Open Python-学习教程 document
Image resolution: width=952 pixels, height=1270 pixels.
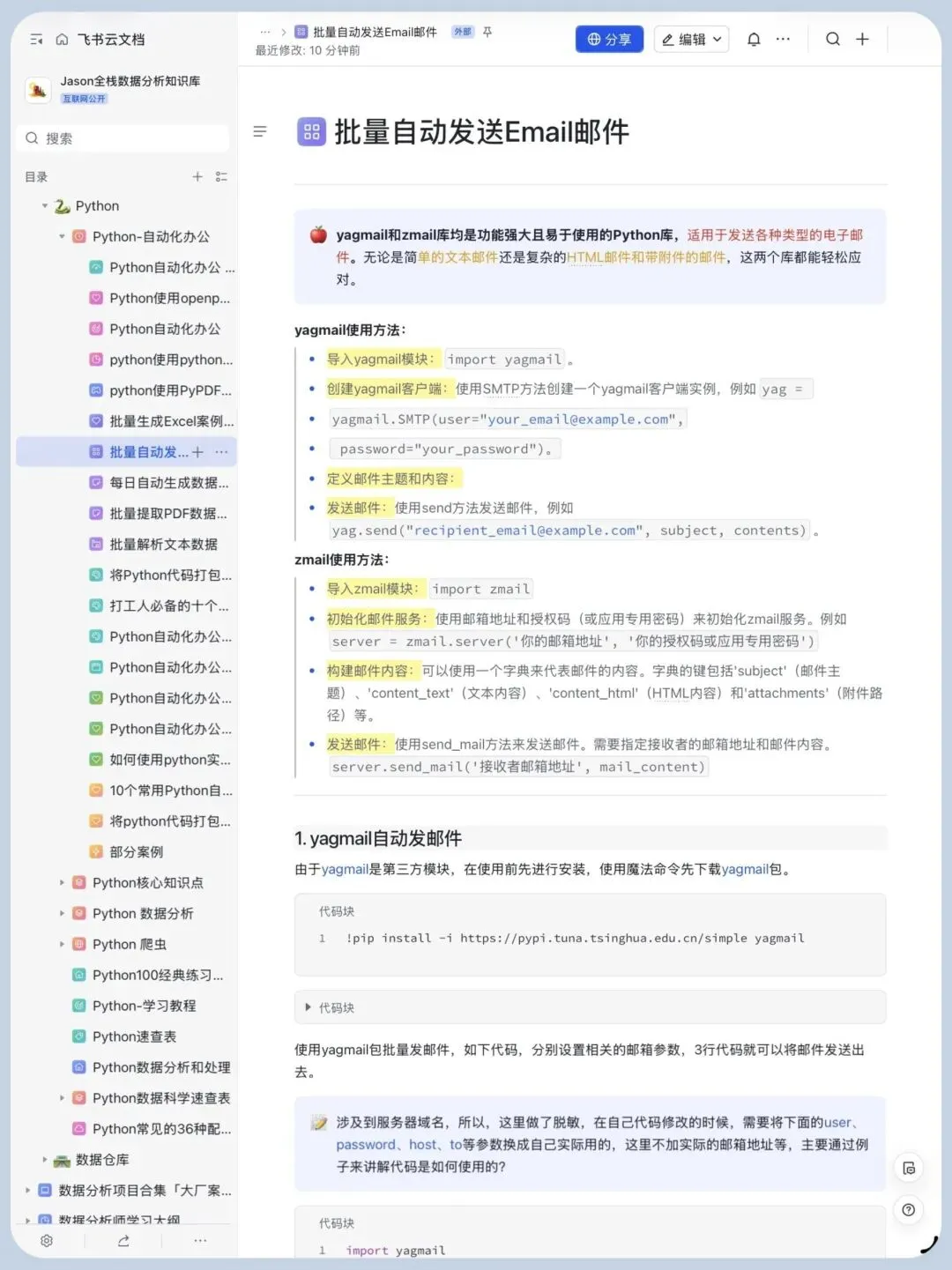click(134, 1006)
